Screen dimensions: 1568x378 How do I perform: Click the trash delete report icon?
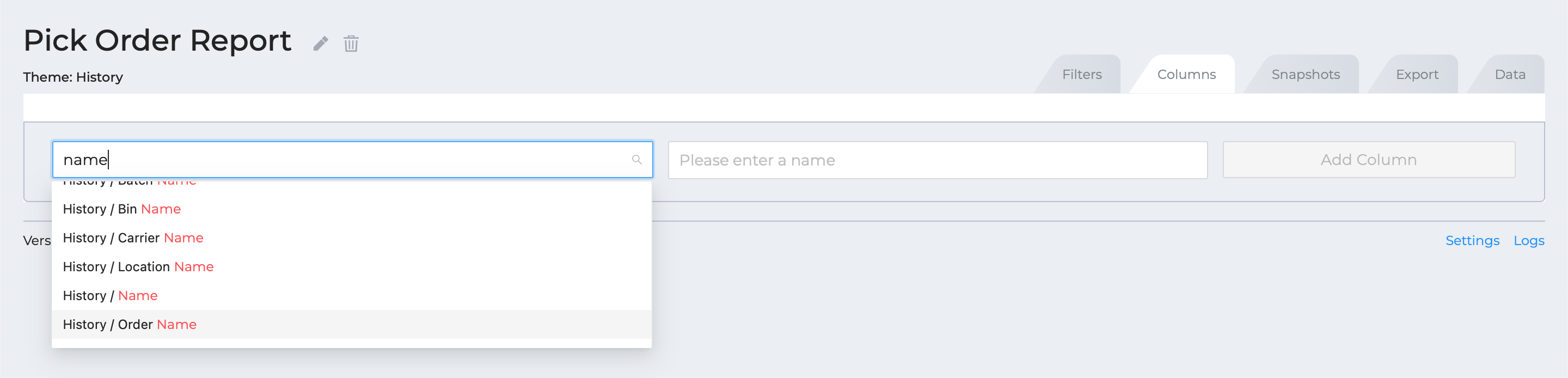(351, 43)
